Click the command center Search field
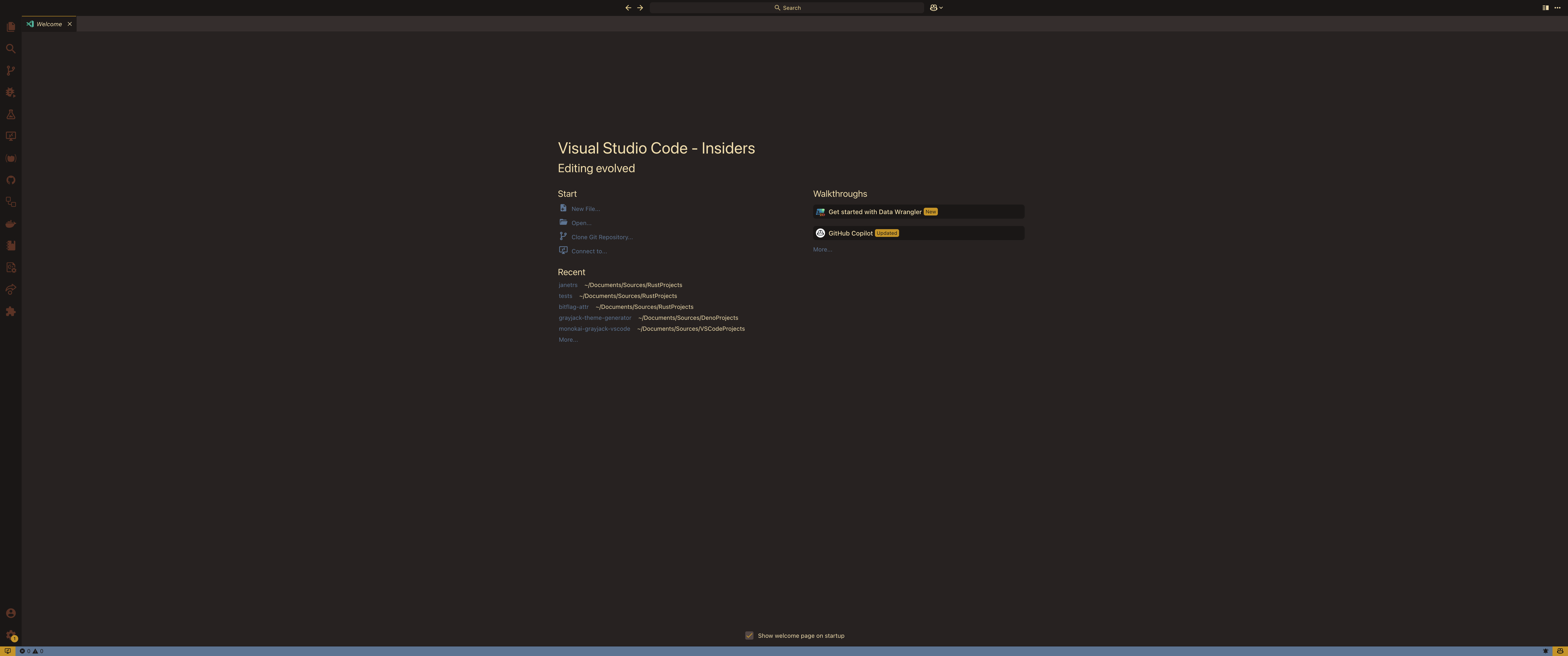 click(x=787, y=8)
